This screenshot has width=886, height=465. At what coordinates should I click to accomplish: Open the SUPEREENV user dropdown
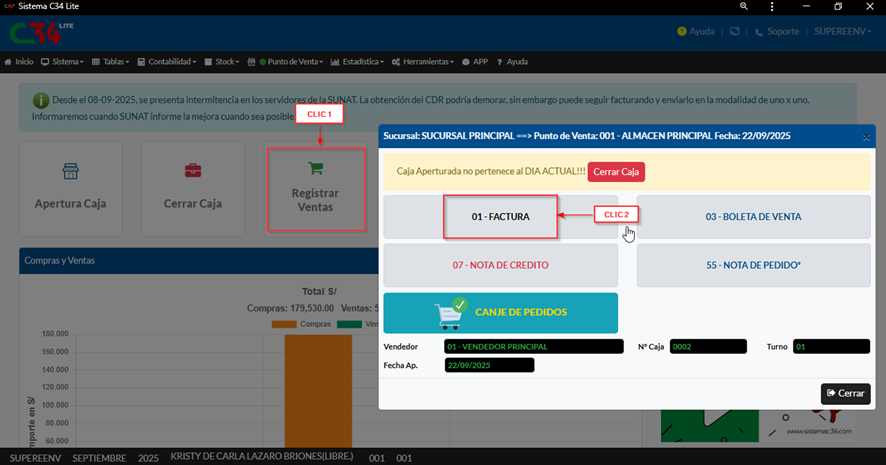[845, 32]
